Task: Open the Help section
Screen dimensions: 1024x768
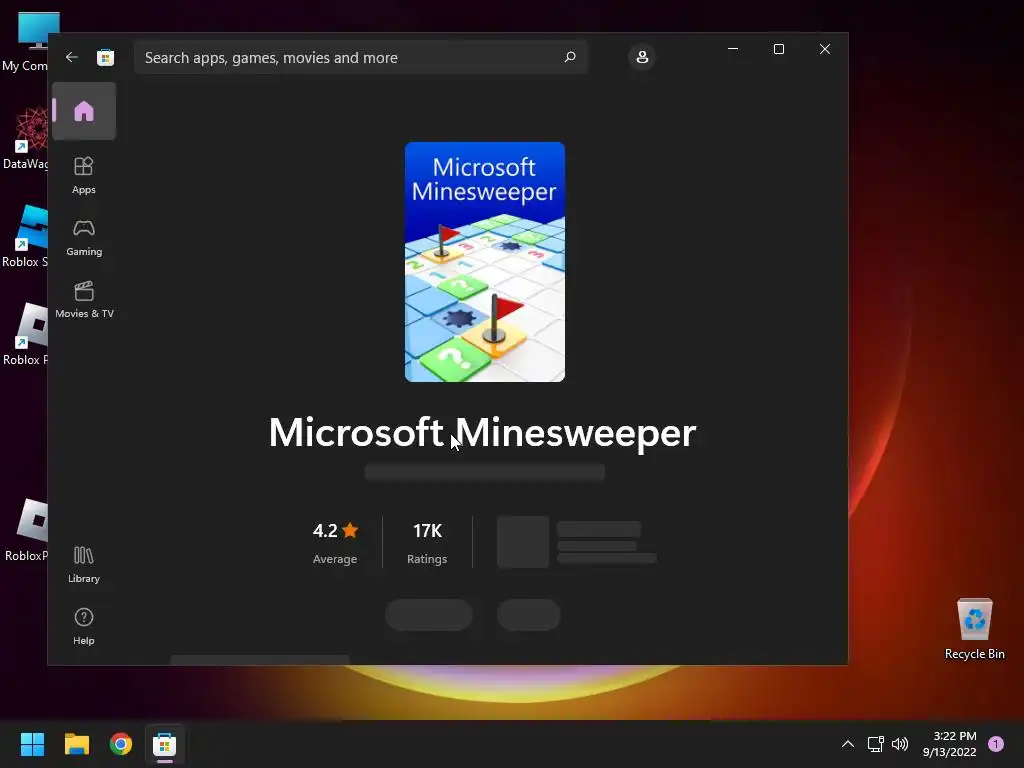Action: point(84,626)
